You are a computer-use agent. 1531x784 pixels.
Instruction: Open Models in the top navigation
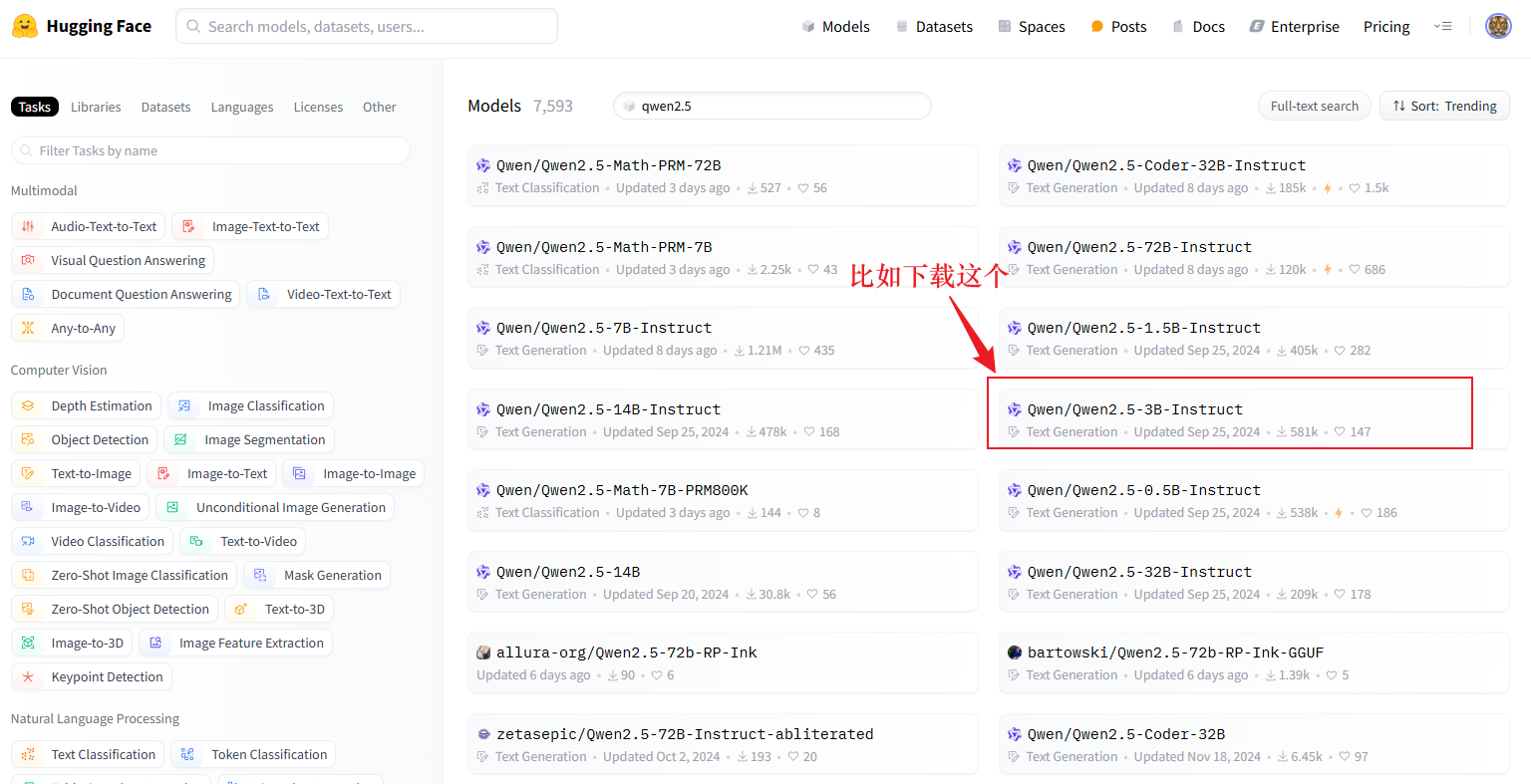click(835, 27)
